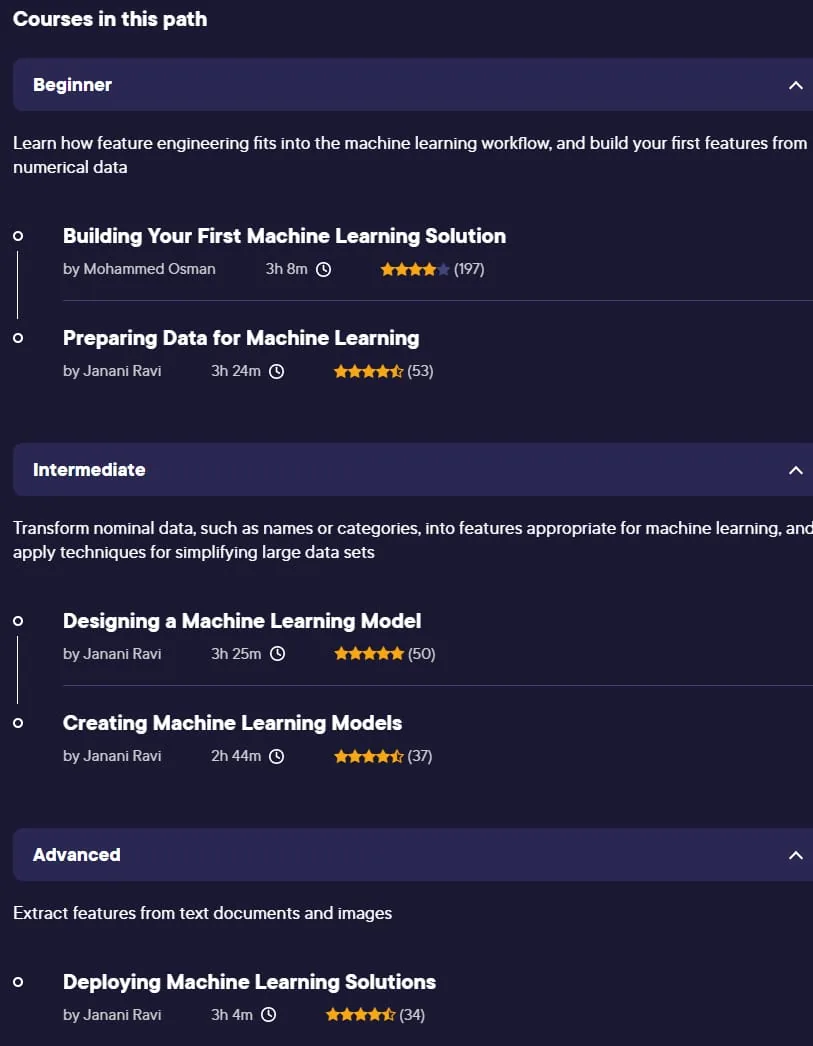
Task: Open Building Your First Machine Learning Solution course
Action: (284, 236)
